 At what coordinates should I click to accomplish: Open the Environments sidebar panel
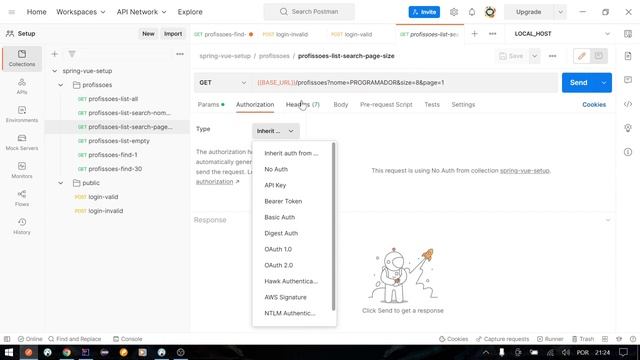pos(22,114)
